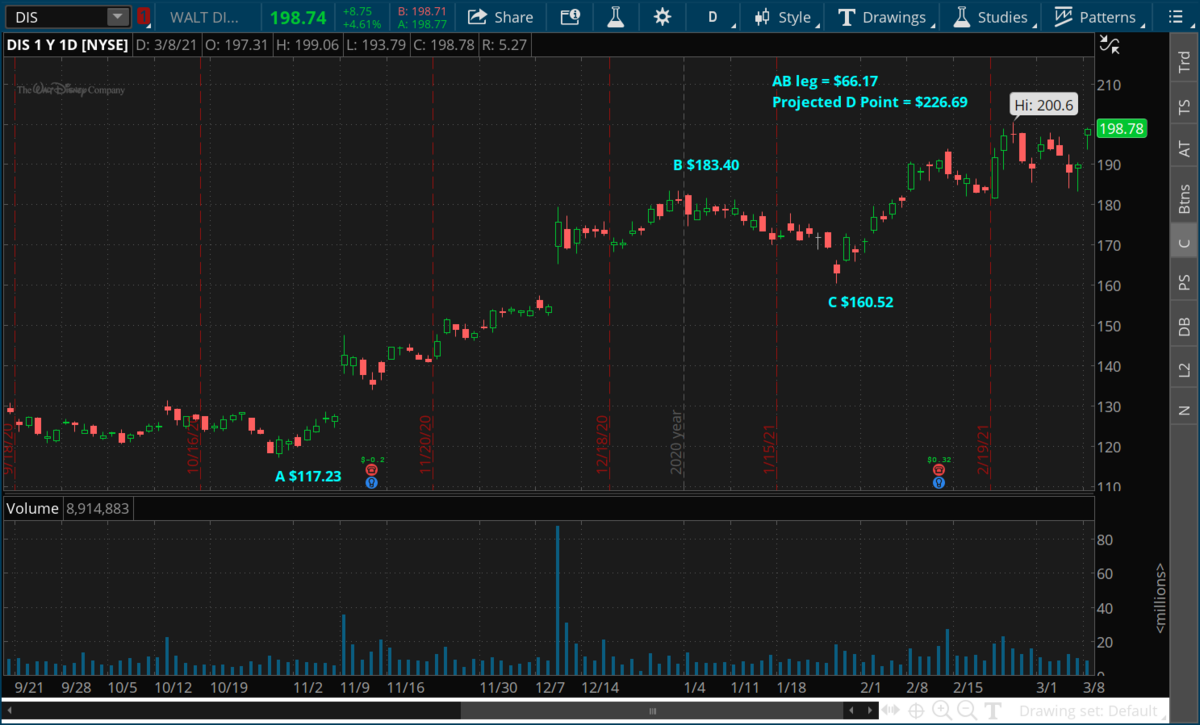Click the Share button
Image resolution: width=1200 pixels, height=725 pixels.
[x=501, y=17]
